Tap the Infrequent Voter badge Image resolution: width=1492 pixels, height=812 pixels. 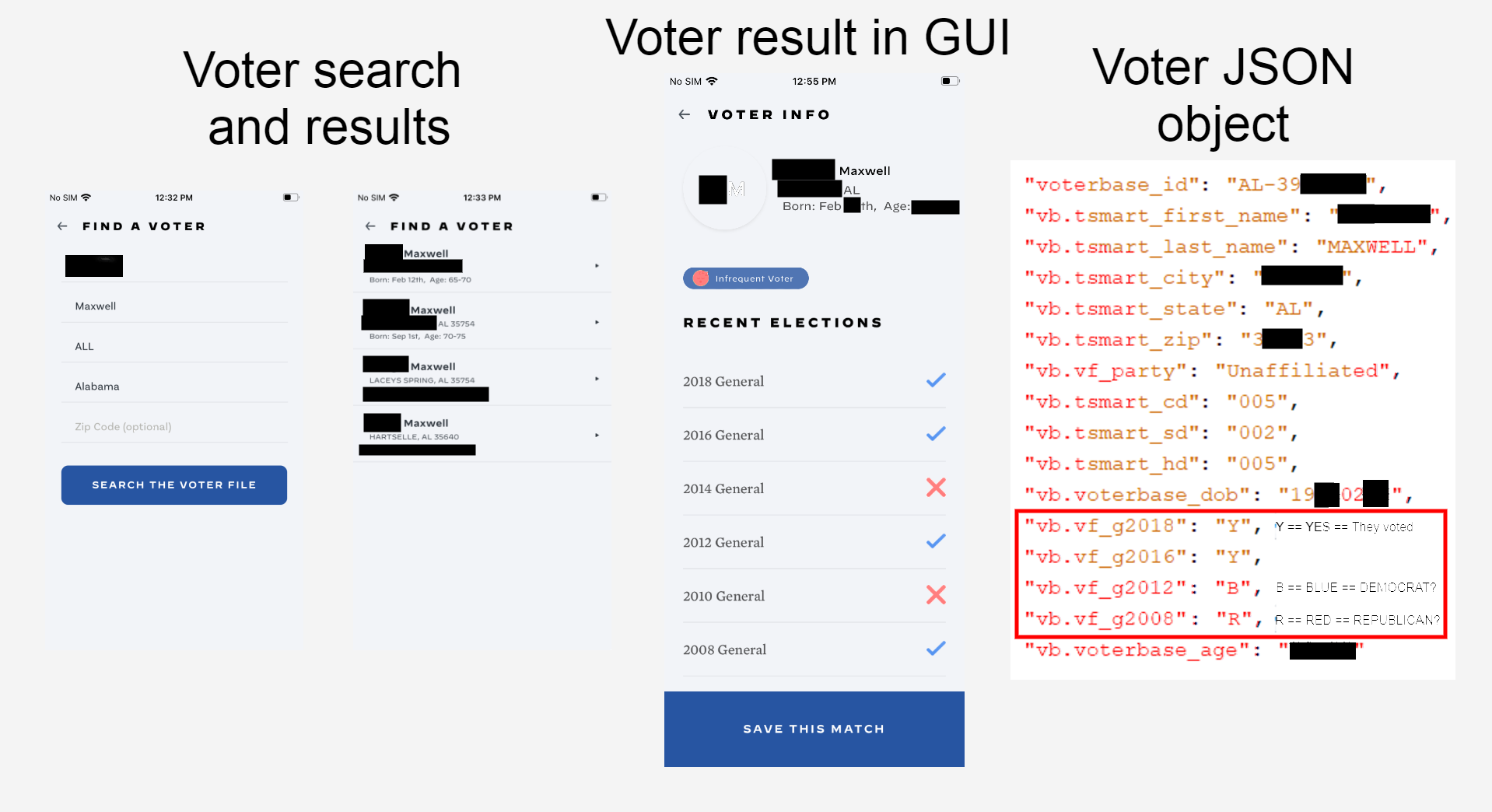745,278
